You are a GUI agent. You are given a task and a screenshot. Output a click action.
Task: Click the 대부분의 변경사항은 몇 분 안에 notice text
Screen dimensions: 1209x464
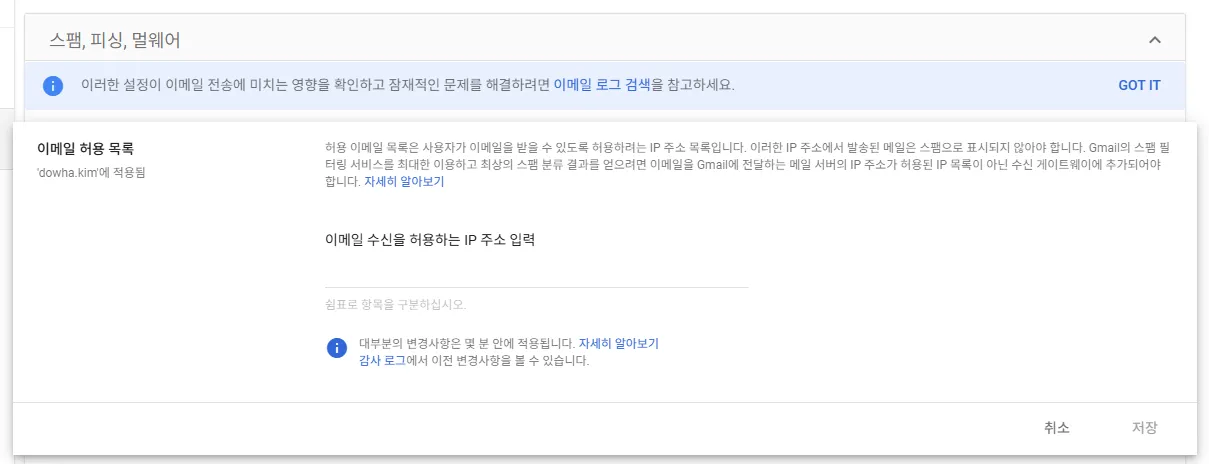[467, 342]
